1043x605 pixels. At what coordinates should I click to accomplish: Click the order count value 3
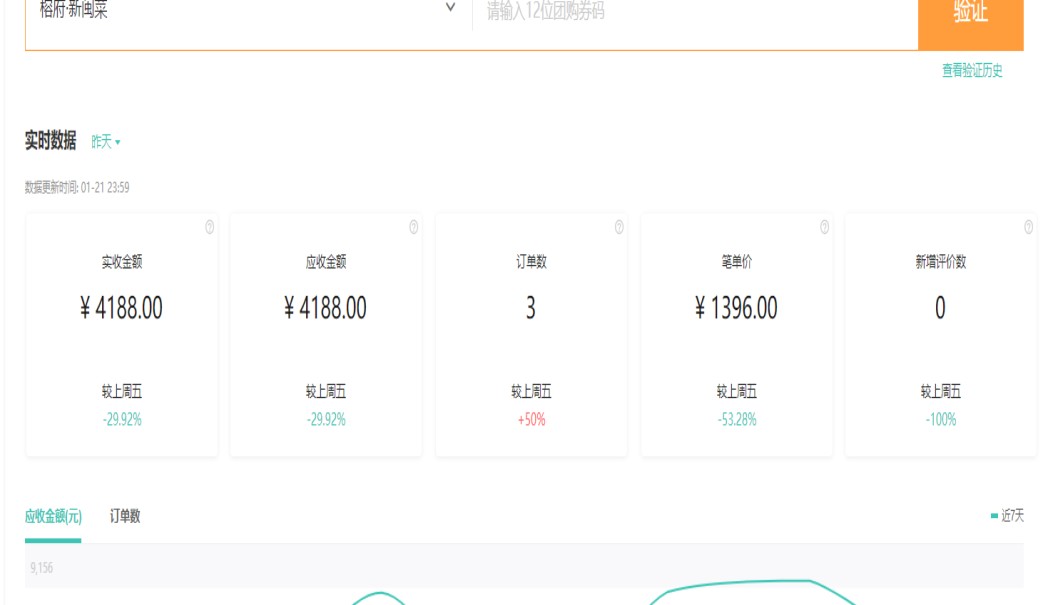pyautogui.click(x=531, y=308)
